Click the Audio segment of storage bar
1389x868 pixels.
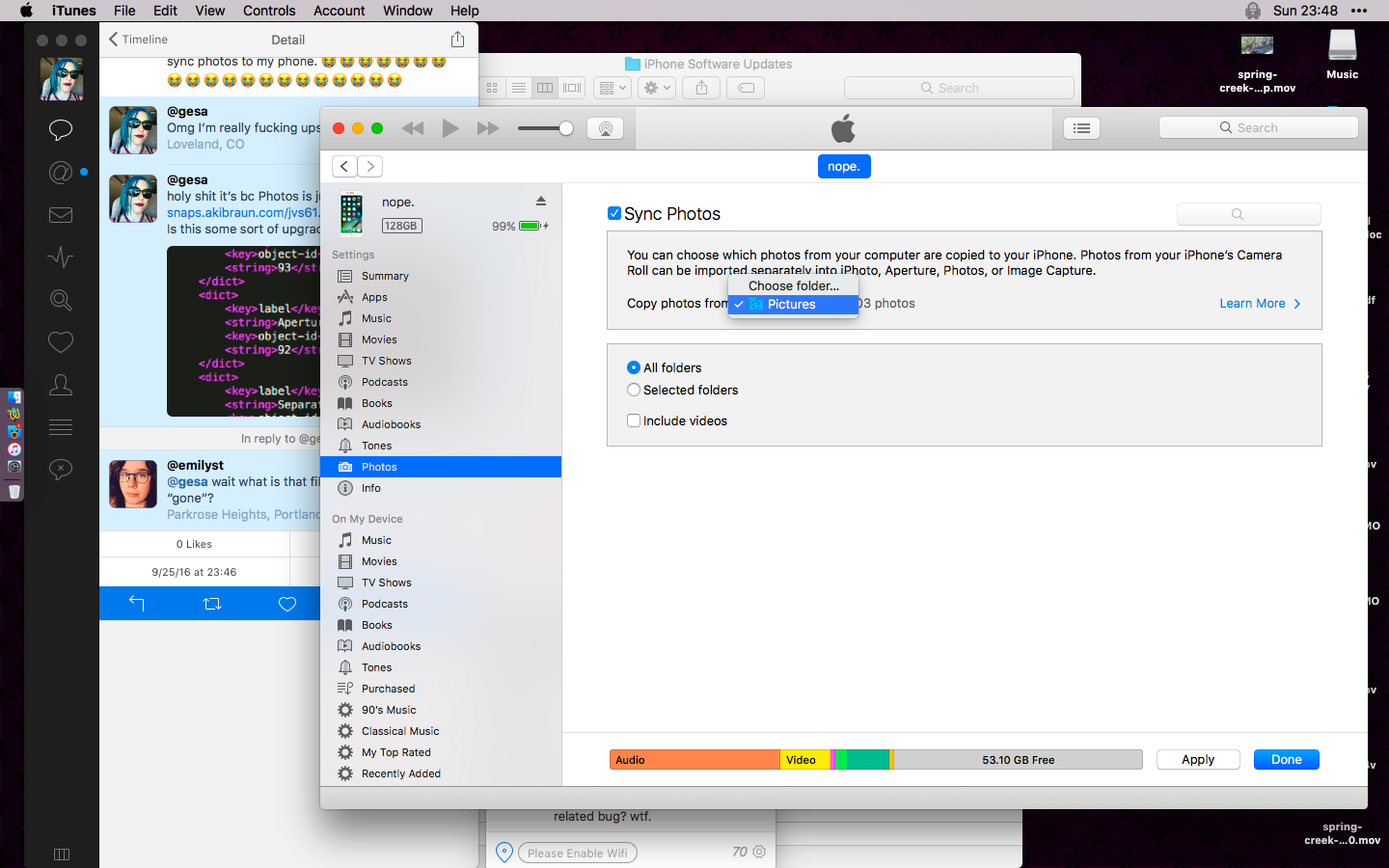click(694, 760)
